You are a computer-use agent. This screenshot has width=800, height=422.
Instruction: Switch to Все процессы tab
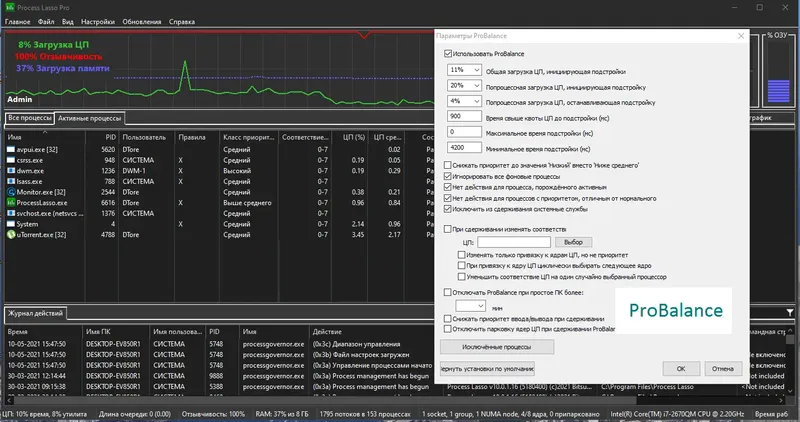pyautogui.click(x=30, y=118)
